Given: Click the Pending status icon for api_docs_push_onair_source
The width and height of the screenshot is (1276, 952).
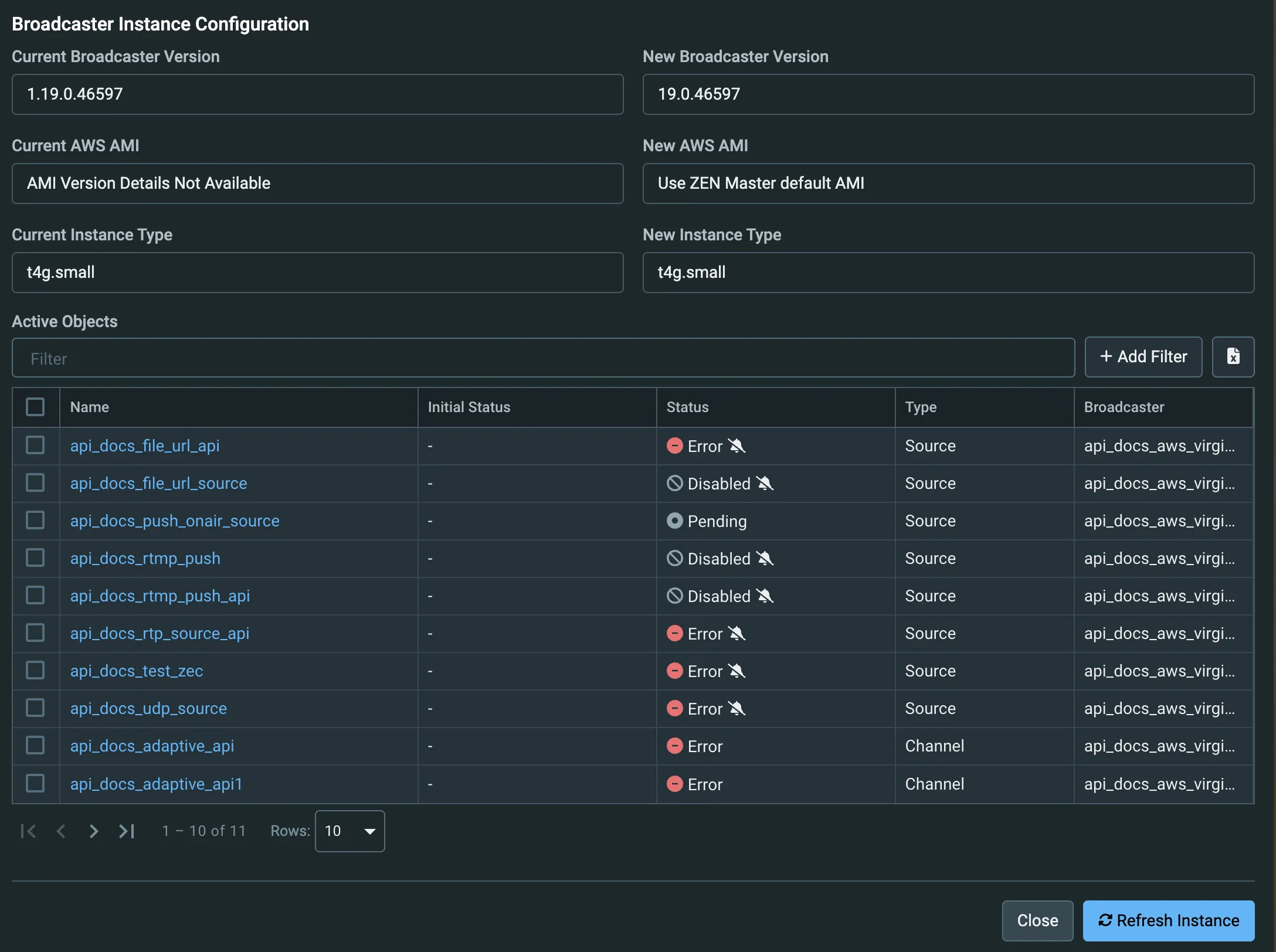Looking at the screenshot, I should [x=675, y=521].
